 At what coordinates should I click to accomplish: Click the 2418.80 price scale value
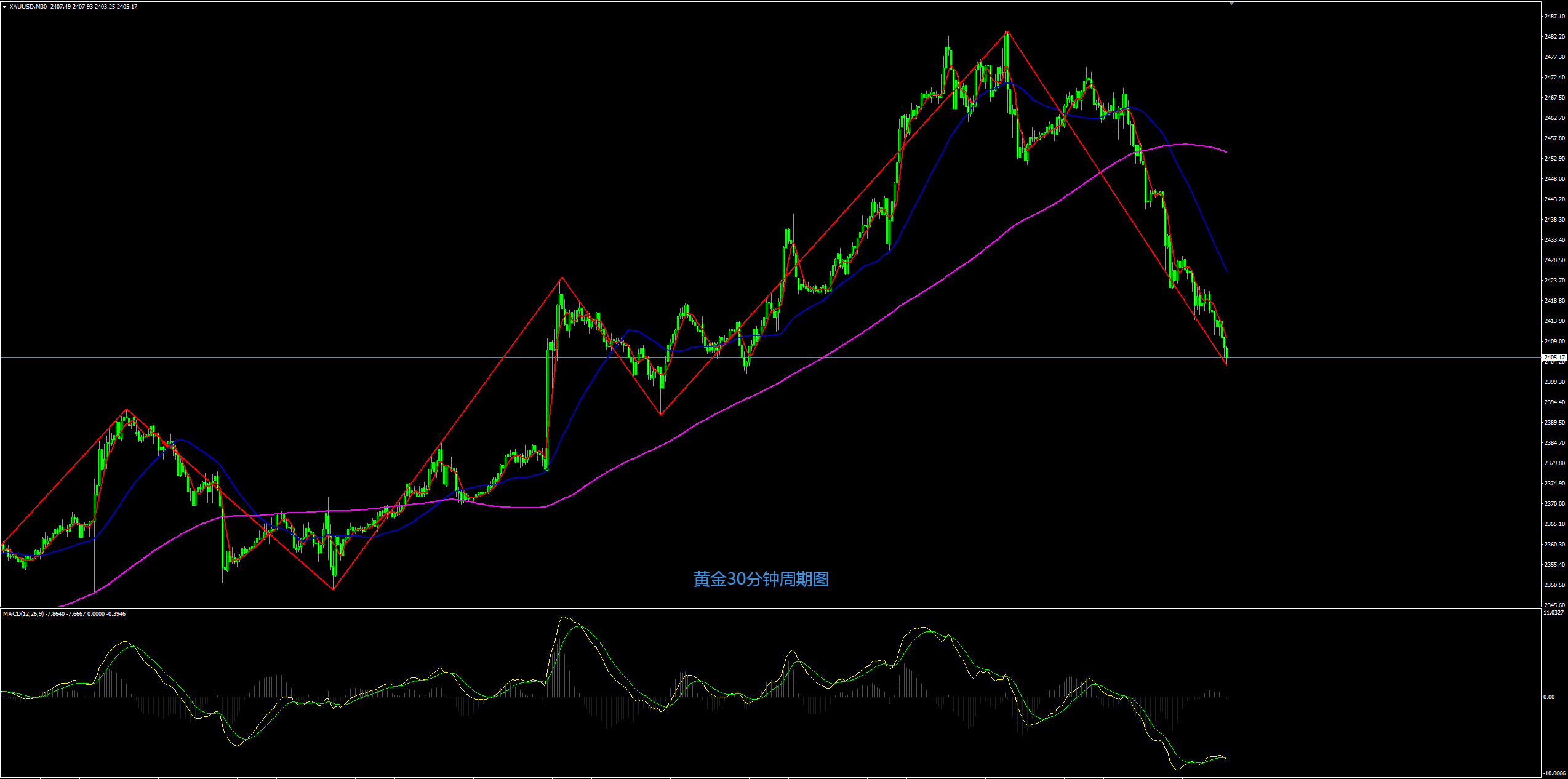(x=1554, y=301)
